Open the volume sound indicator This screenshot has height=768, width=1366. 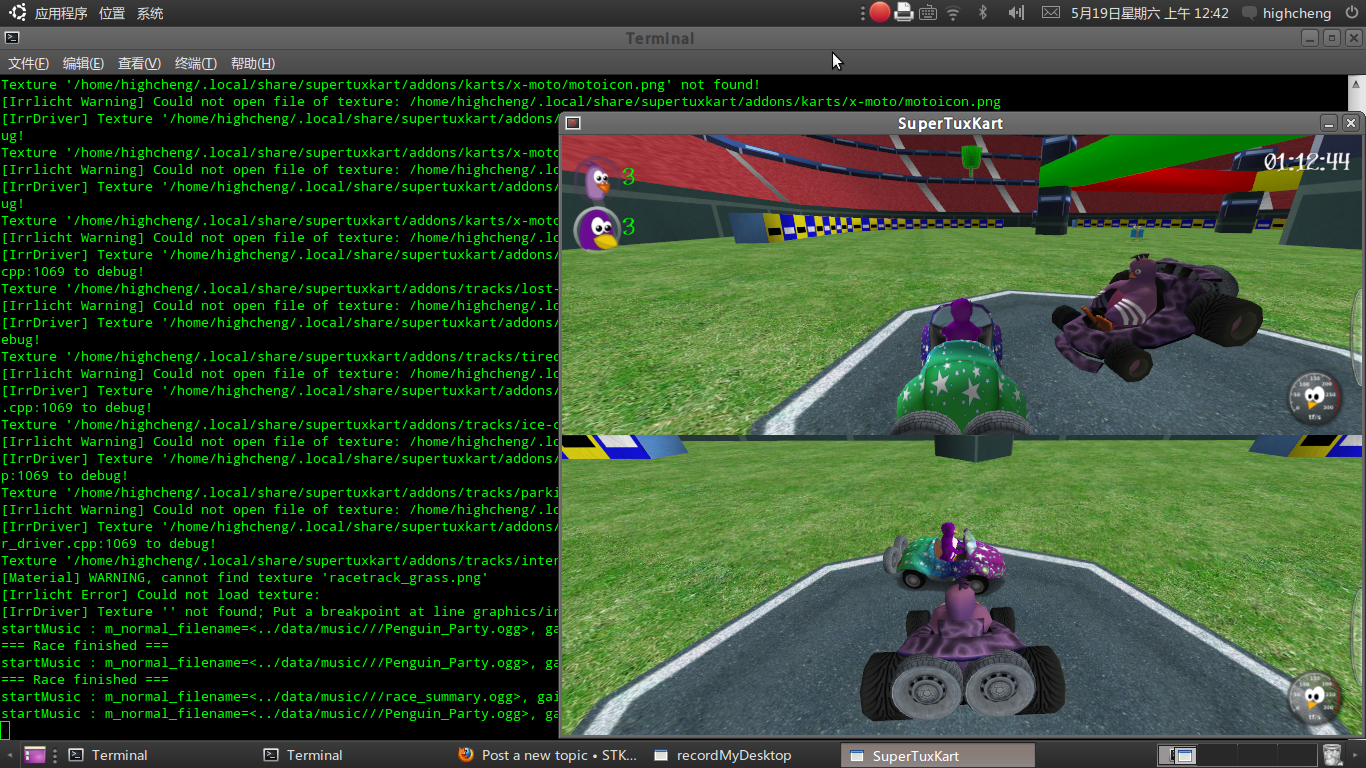coord(1016,13)
